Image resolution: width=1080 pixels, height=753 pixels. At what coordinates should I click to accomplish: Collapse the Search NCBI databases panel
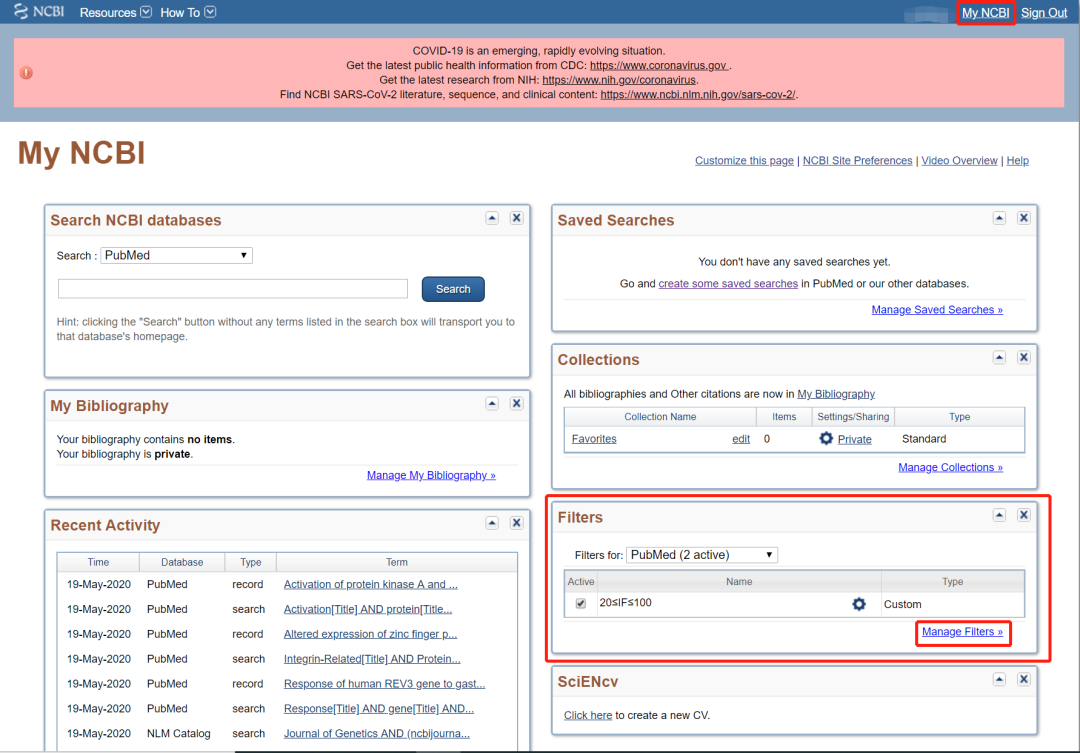491,217
